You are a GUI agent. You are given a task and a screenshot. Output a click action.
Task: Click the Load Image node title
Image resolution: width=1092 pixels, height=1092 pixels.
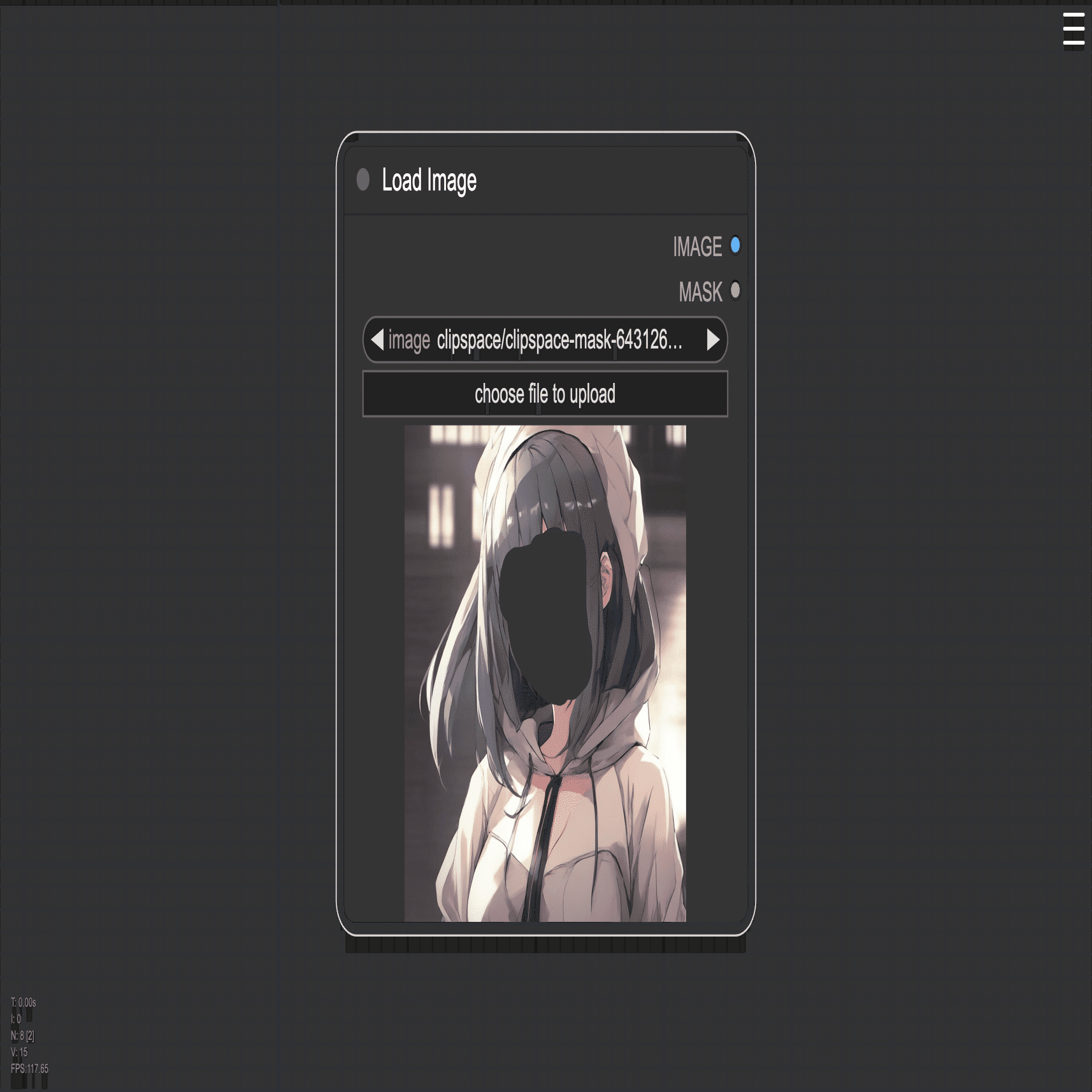(x=429, y=181)
